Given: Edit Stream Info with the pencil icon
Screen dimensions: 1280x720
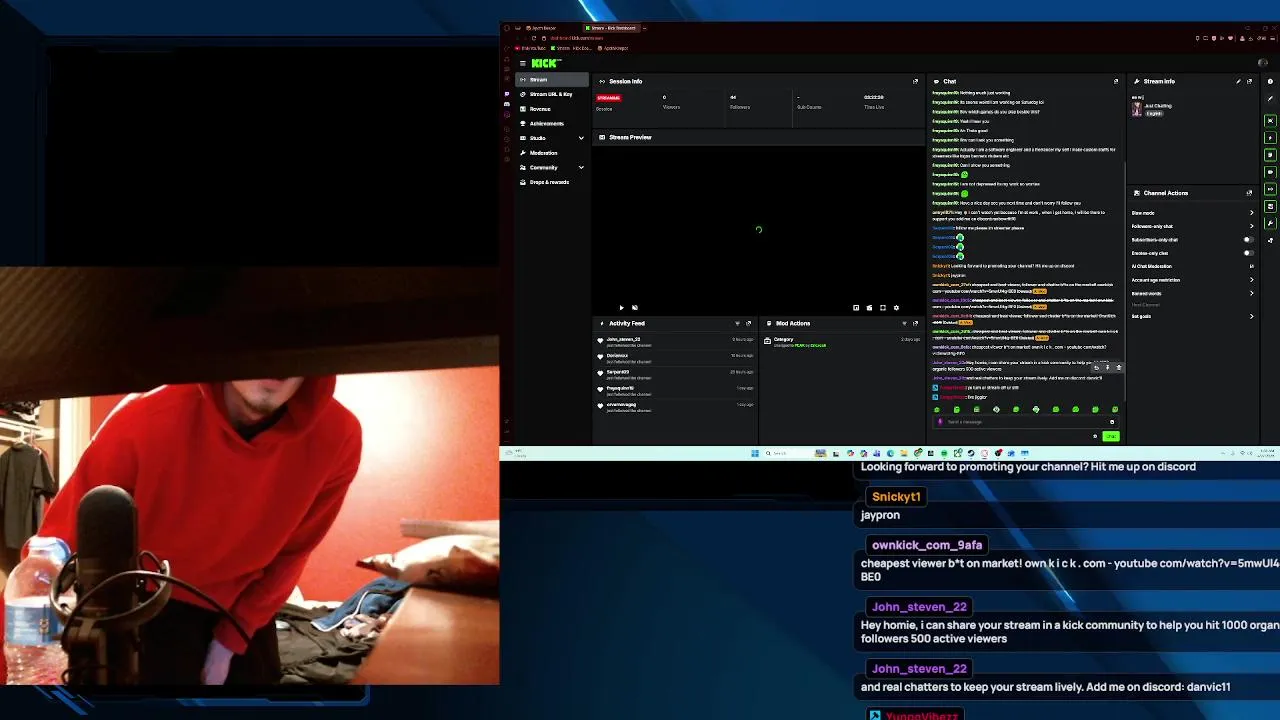Looking at the screenshot, I should point(1238,81).
